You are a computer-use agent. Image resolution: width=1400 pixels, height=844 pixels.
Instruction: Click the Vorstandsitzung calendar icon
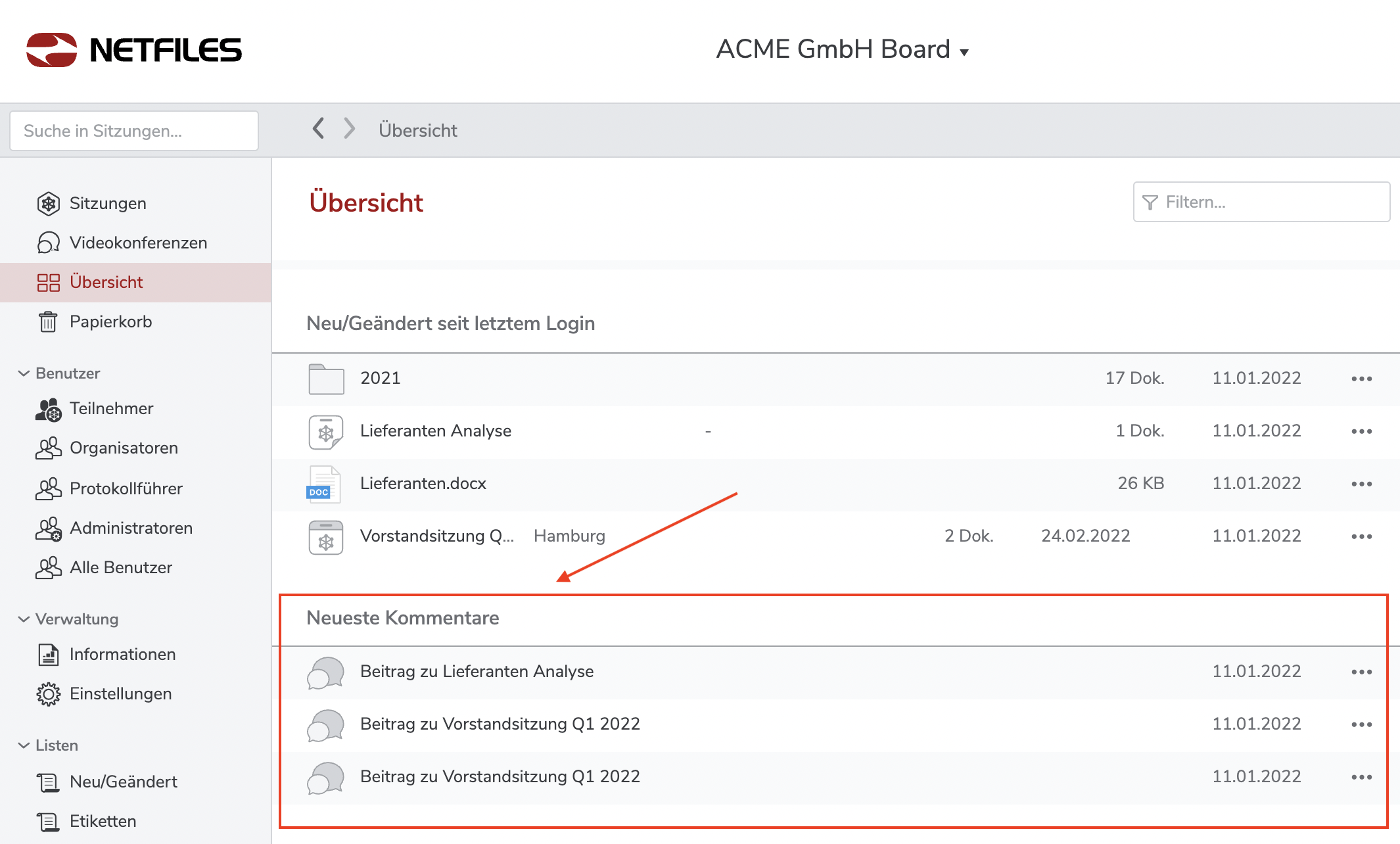pyautogui.click(x=326, y=537)
